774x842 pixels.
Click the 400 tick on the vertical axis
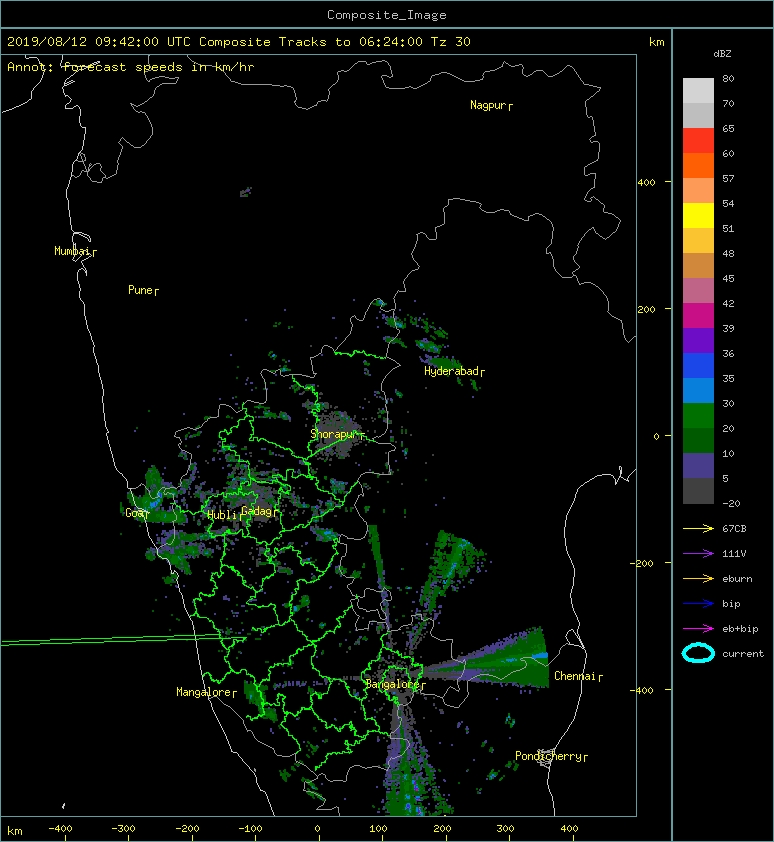[647, 182]
